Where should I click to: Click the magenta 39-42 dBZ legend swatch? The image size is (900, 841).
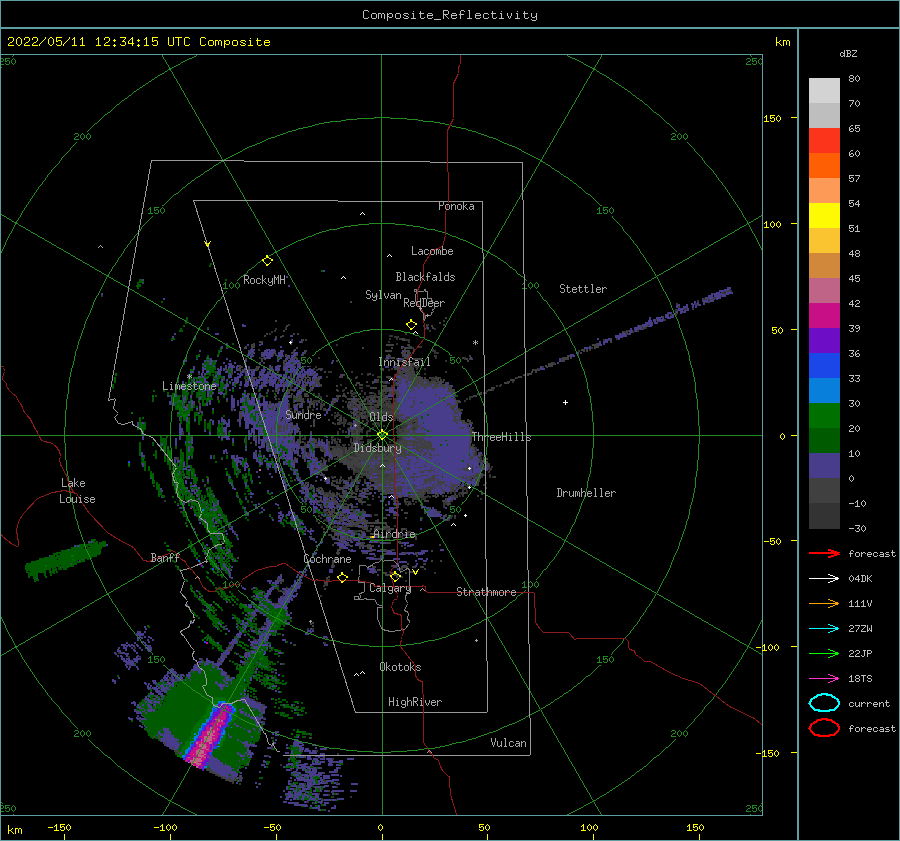point(824,315)
